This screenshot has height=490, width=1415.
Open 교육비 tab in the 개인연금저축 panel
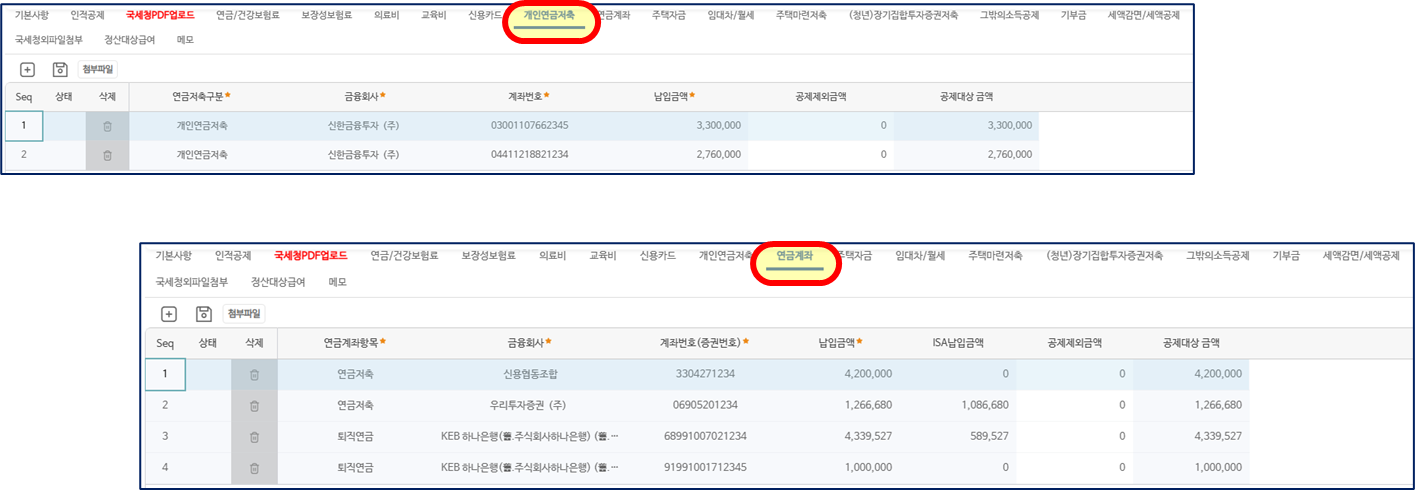pos(435,16)
